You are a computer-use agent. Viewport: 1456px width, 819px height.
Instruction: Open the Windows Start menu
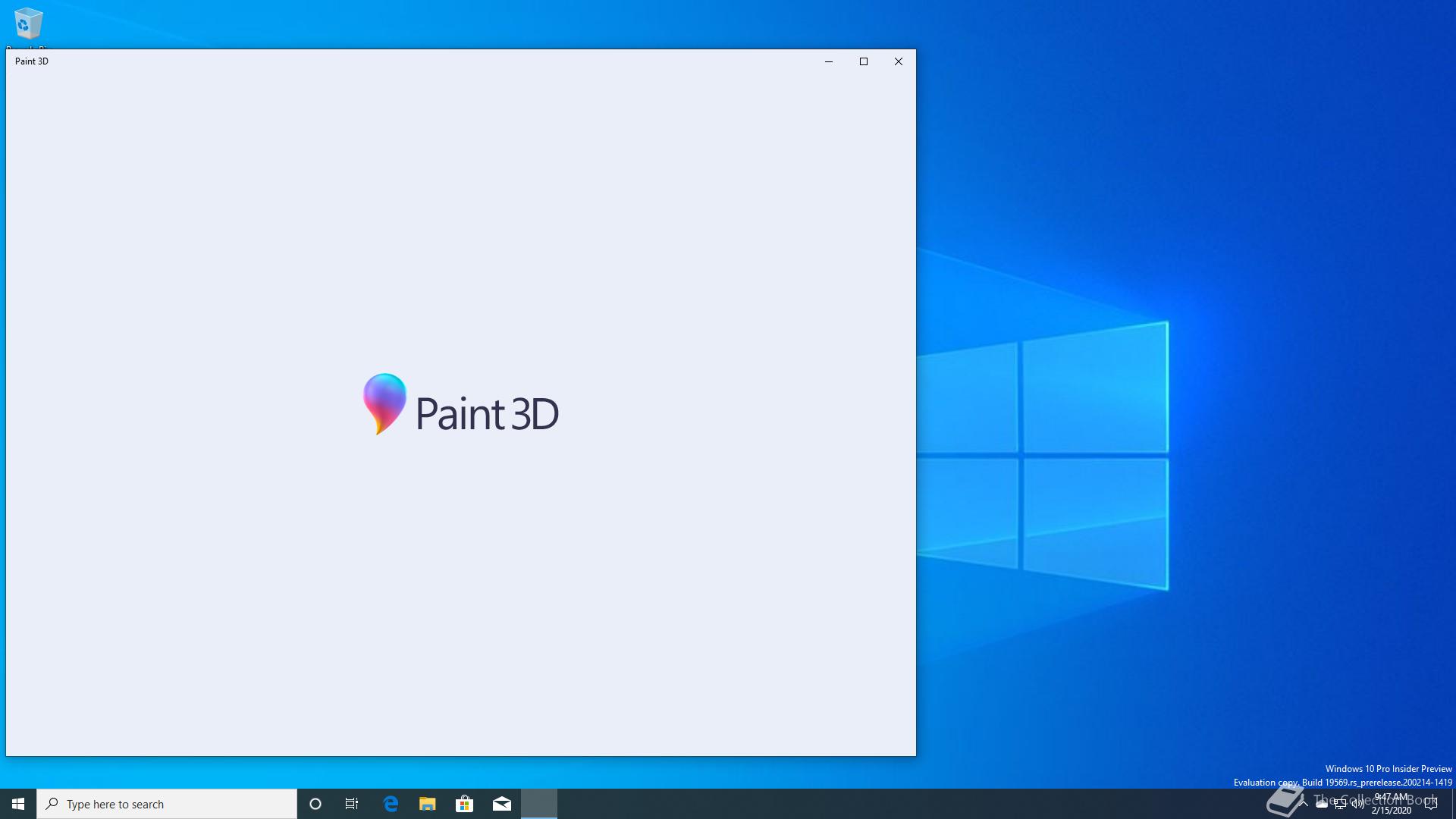pos(18,804)
